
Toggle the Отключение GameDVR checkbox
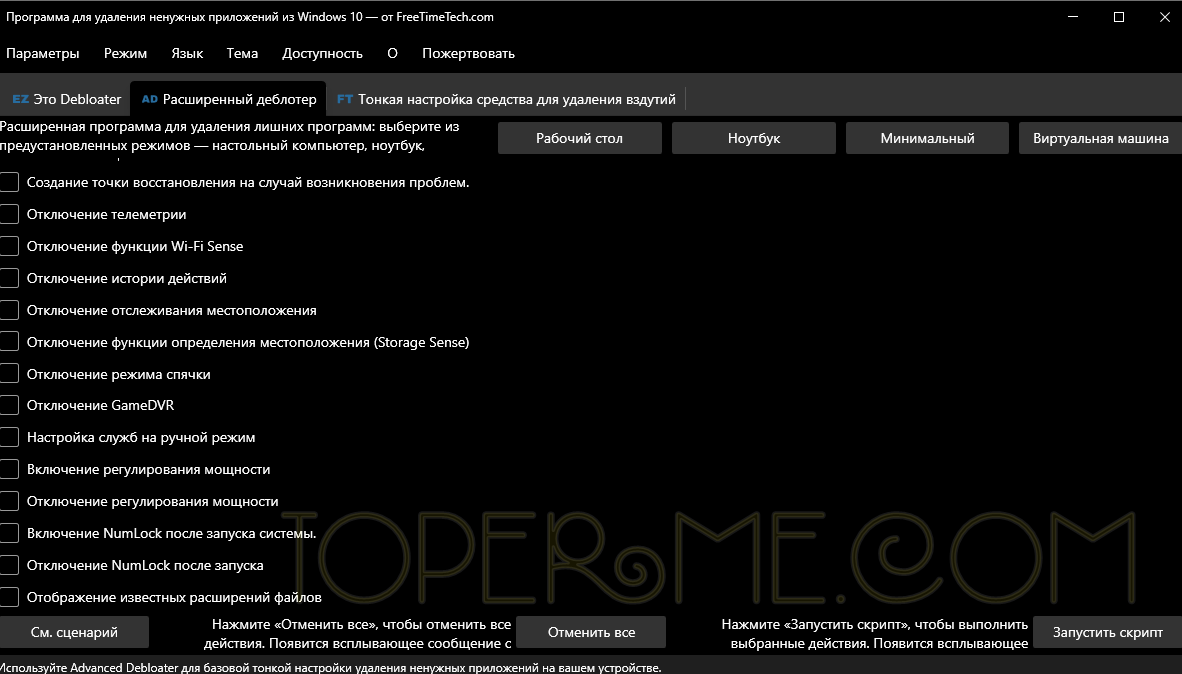9,406
